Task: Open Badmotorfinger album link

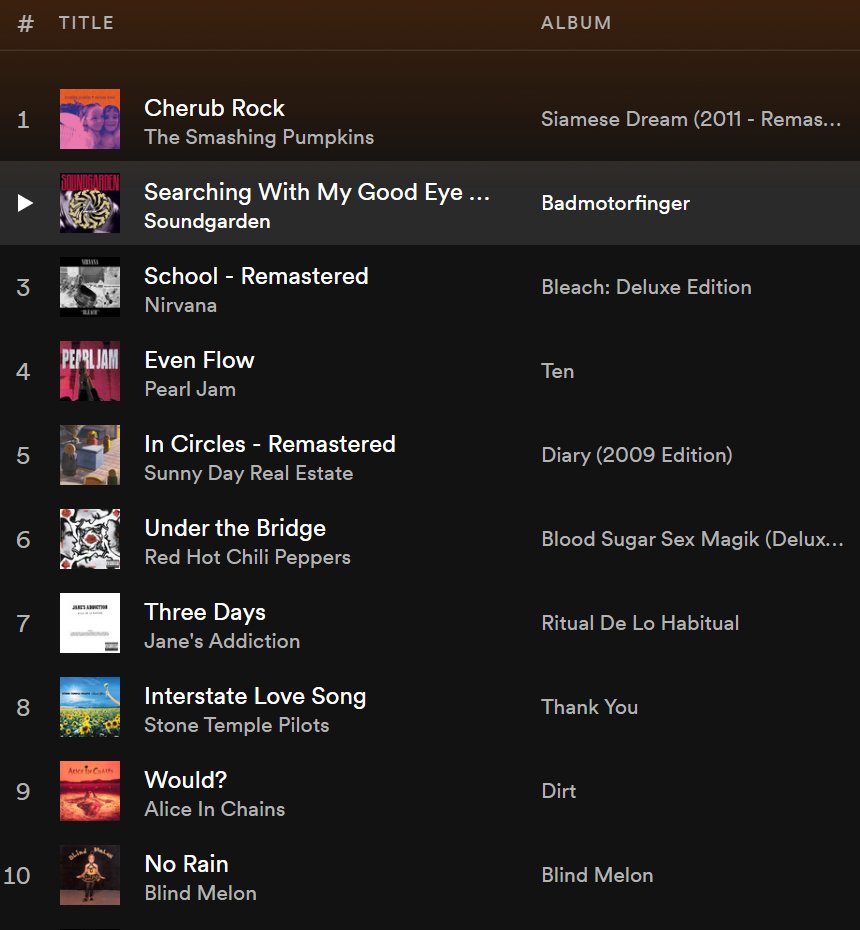Action: point(616,203)
